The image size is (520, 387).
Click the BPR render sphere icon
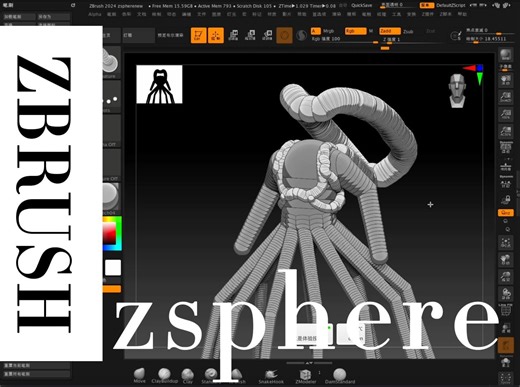coord(506,55)
